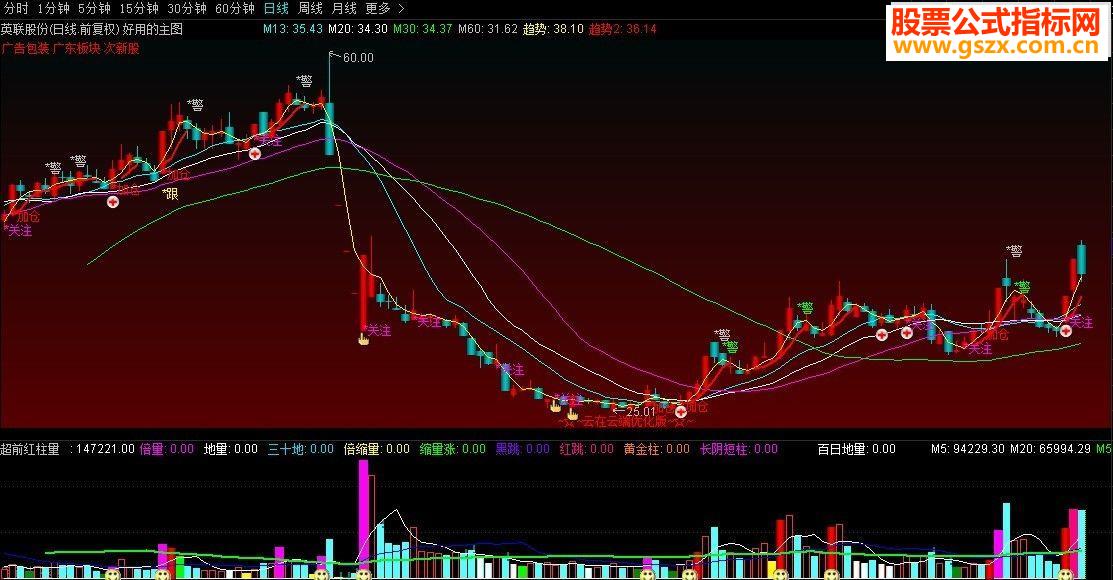Image resolution: width=1113 pixels, height=580 pixels.
Task: Click the 倍量: 0.00 volume label
Action: click(167, 449)
